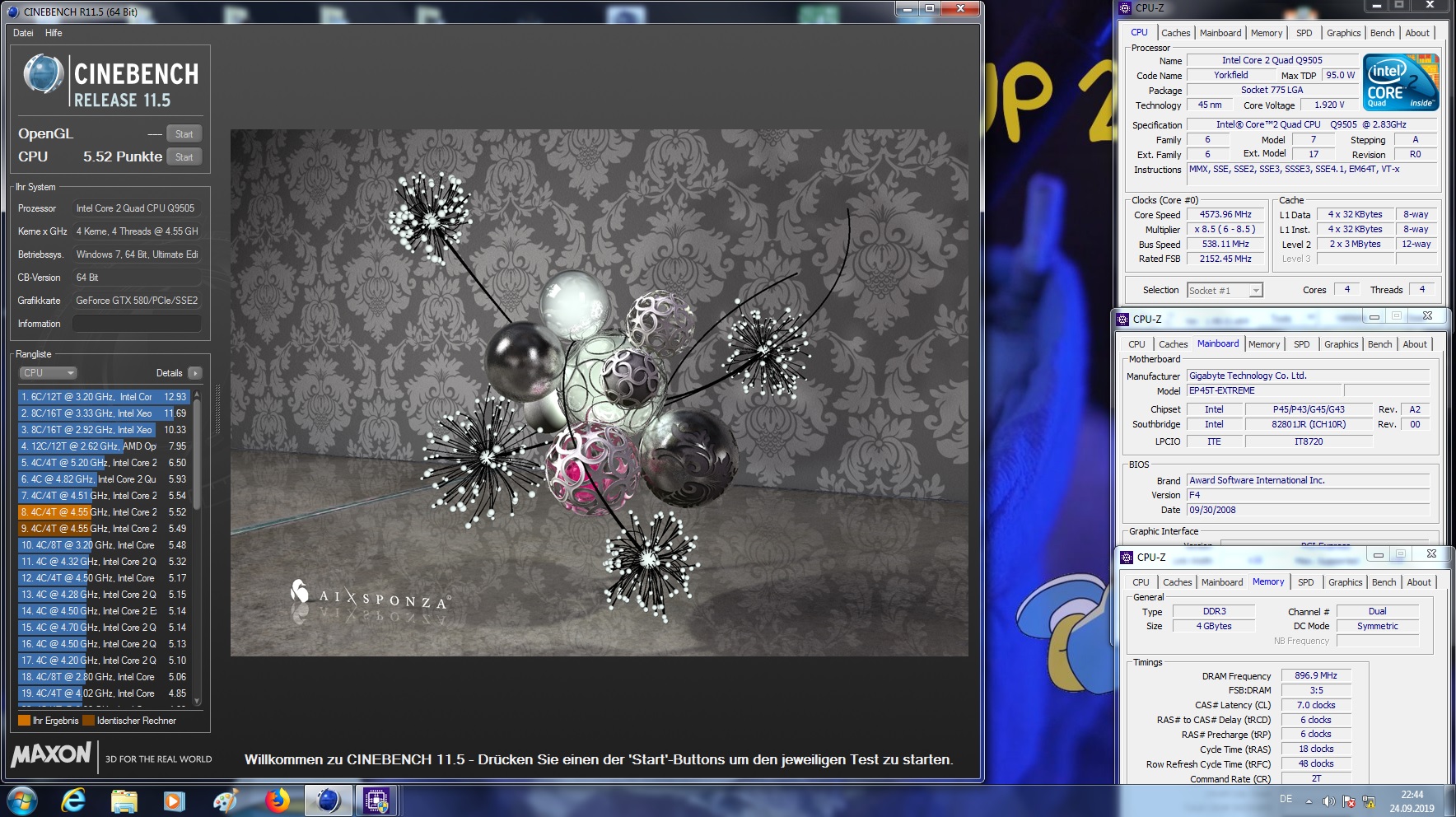This screenshot has height=817, width=1456.
Task: Open Windows Explorer folder icon in taskbar
Action: (124, 801)
